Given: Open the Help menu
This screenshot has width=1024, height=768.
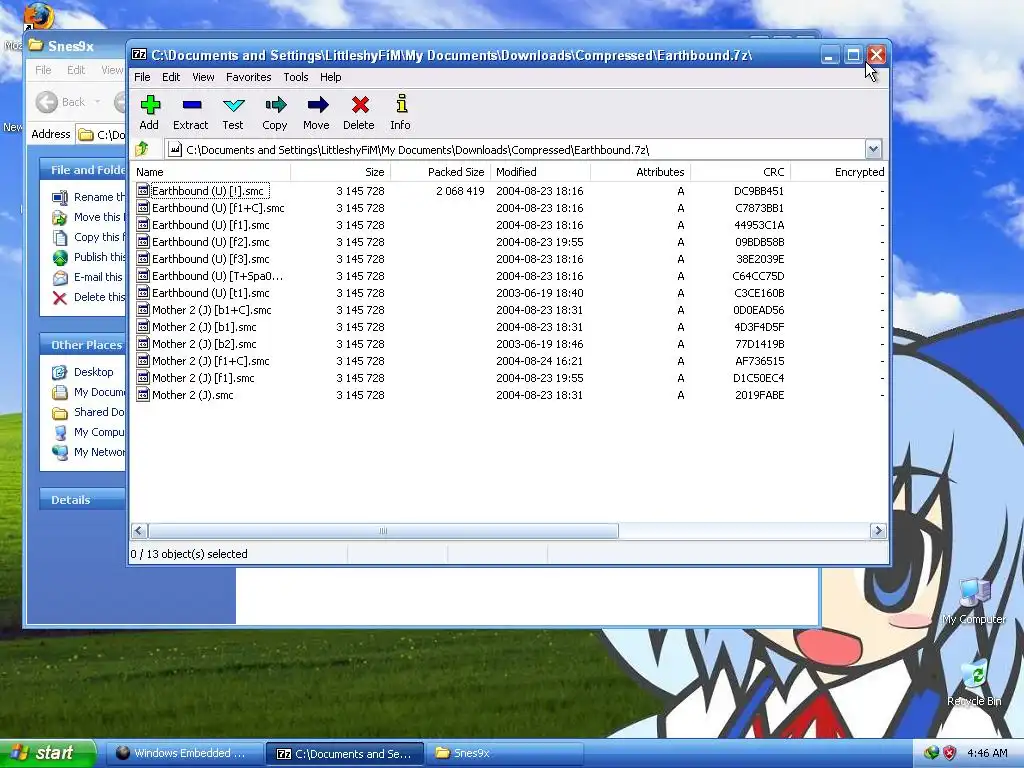Looking at the screenshot, I should [330, 77].
